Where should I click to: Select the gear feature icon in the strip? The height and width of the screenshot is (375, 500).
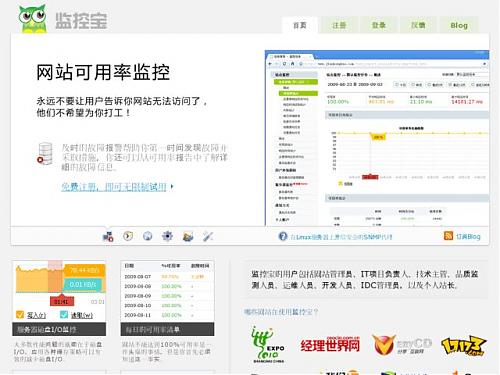coord(167,236)
